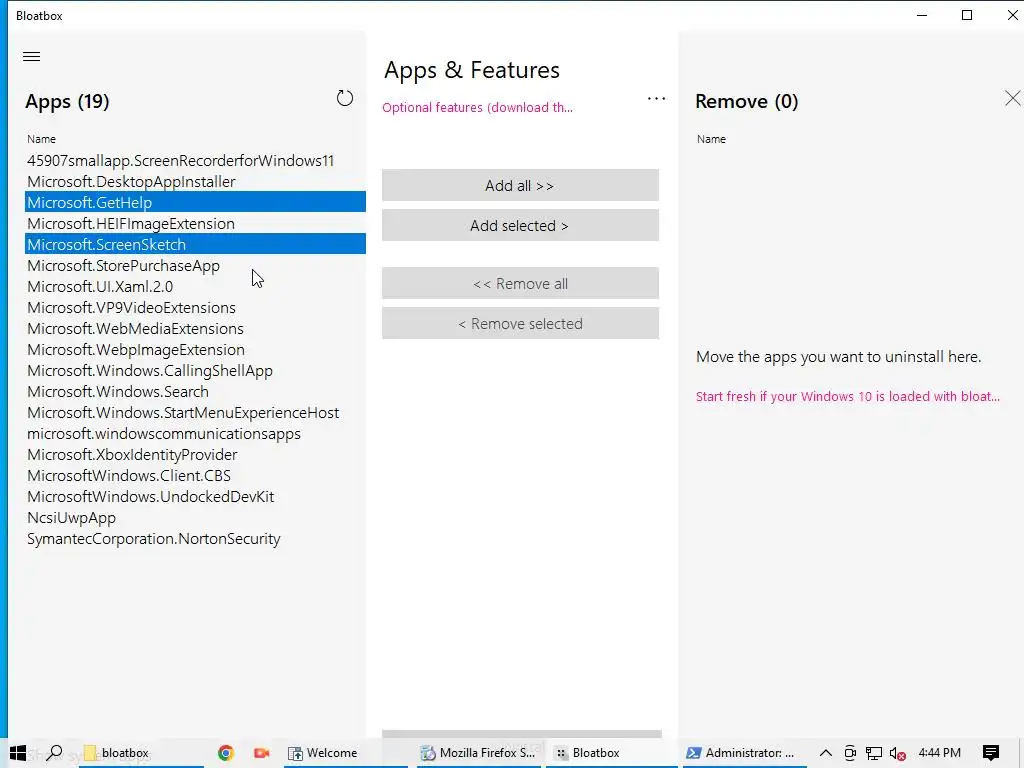Viewport: 1024px width, 768px height.
Task: Open the clock showing 4:44 PM
Action: [x=939, y=753]
